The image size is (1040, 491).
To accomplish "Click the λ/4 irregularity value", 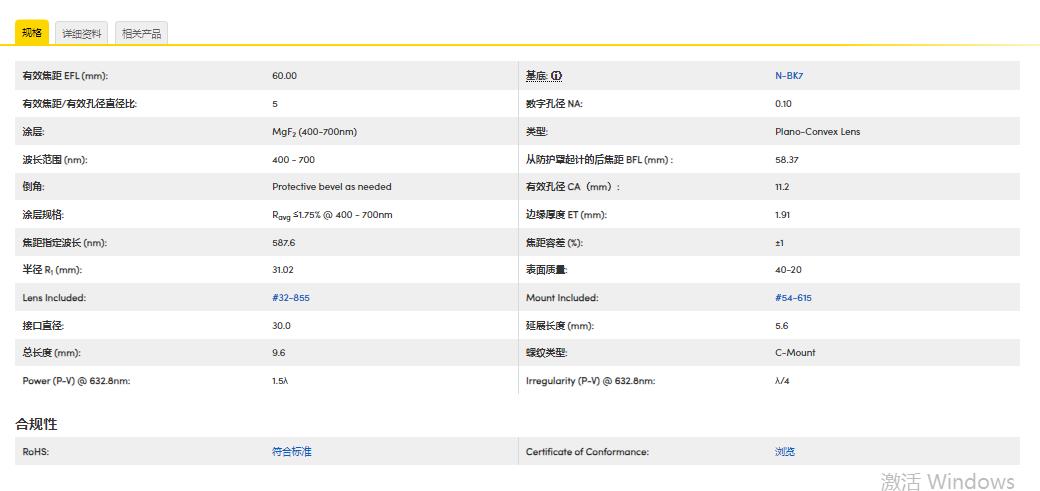I will point(782,381).
